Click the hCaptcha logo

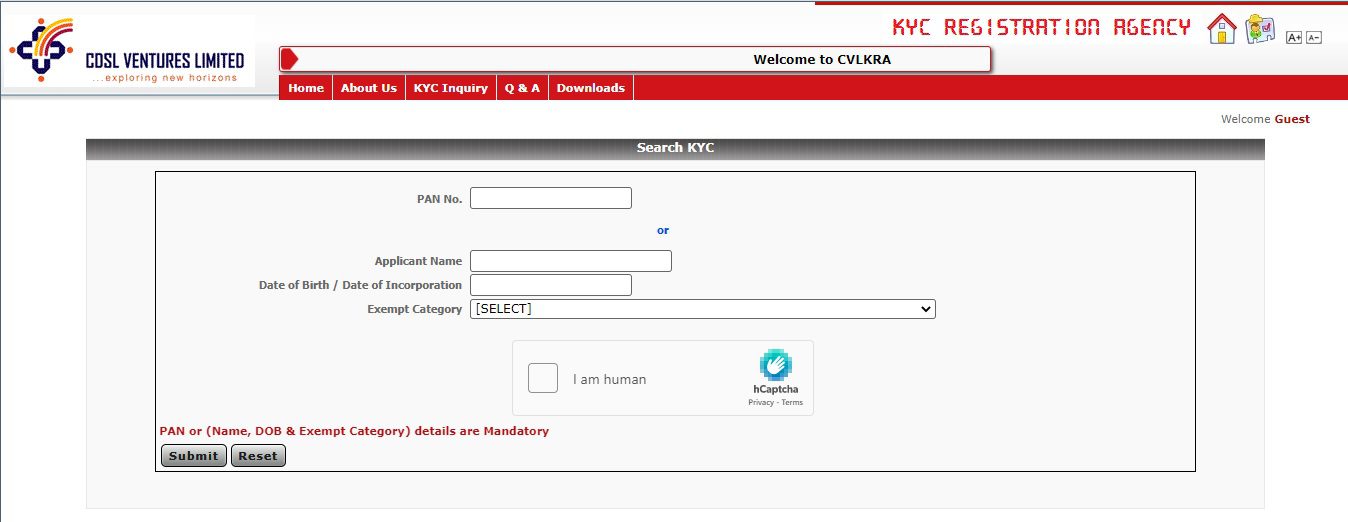coord(775,365)
